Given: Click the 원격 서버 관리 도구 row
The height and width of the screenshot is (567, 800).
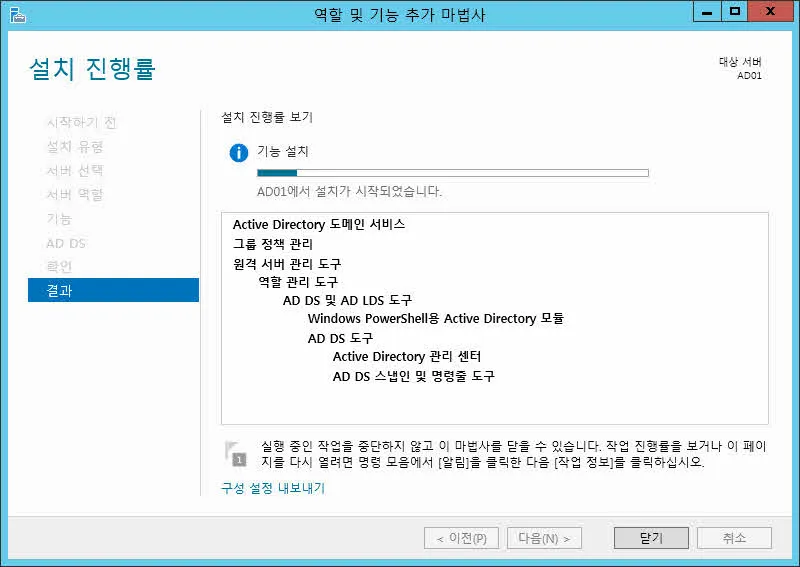Looking at the screenshot, I should (287, 264).
